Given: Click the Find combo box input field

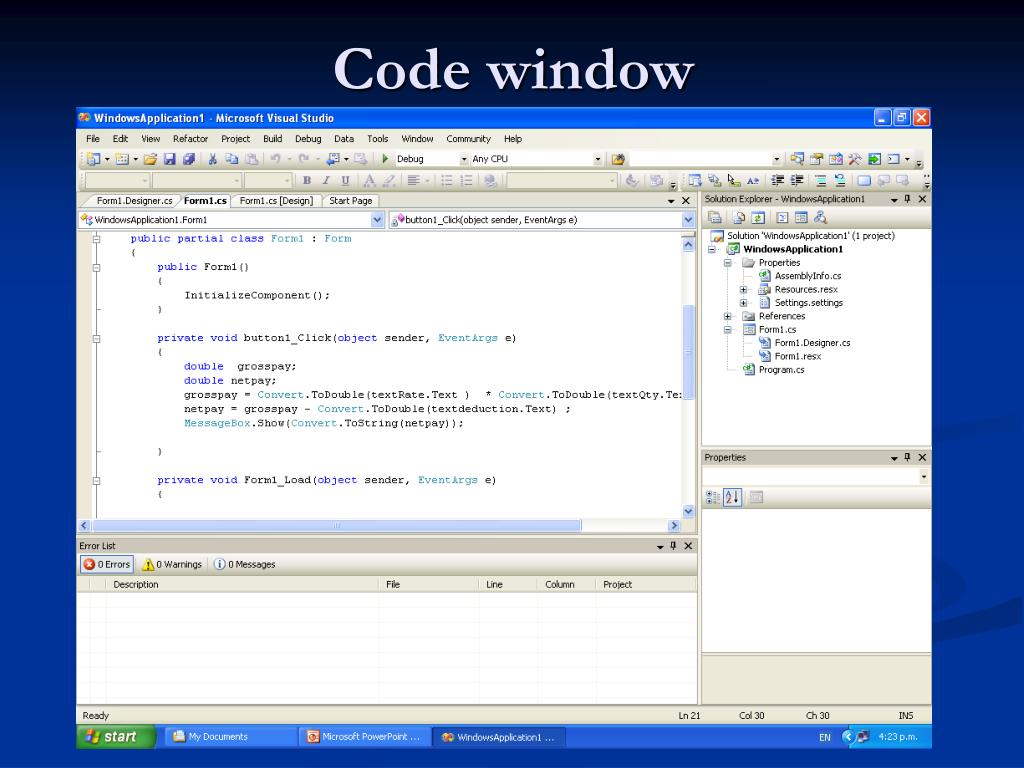Looking at the screenshot, I should tap(701, 159).
